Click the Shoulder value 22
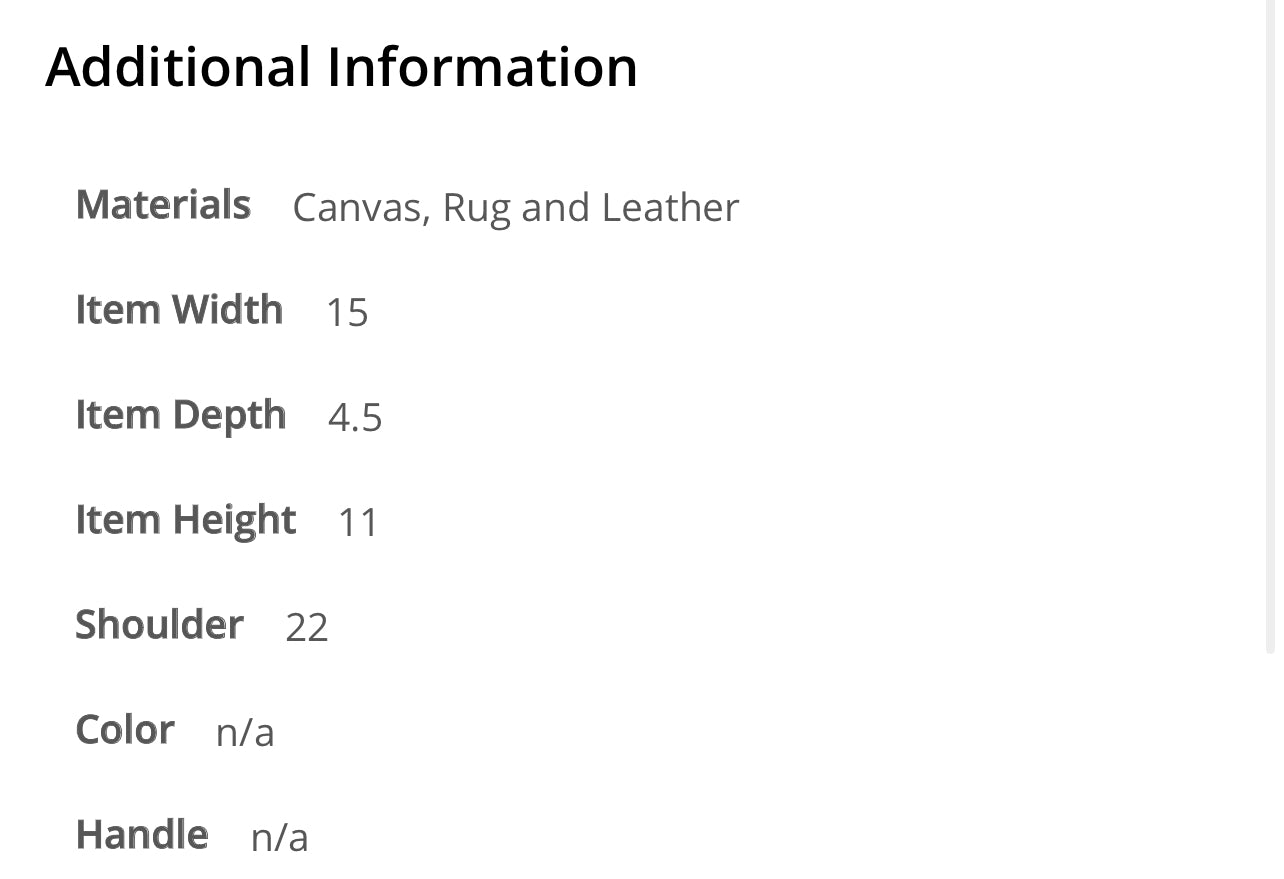1284x879 pixels. 307,627
